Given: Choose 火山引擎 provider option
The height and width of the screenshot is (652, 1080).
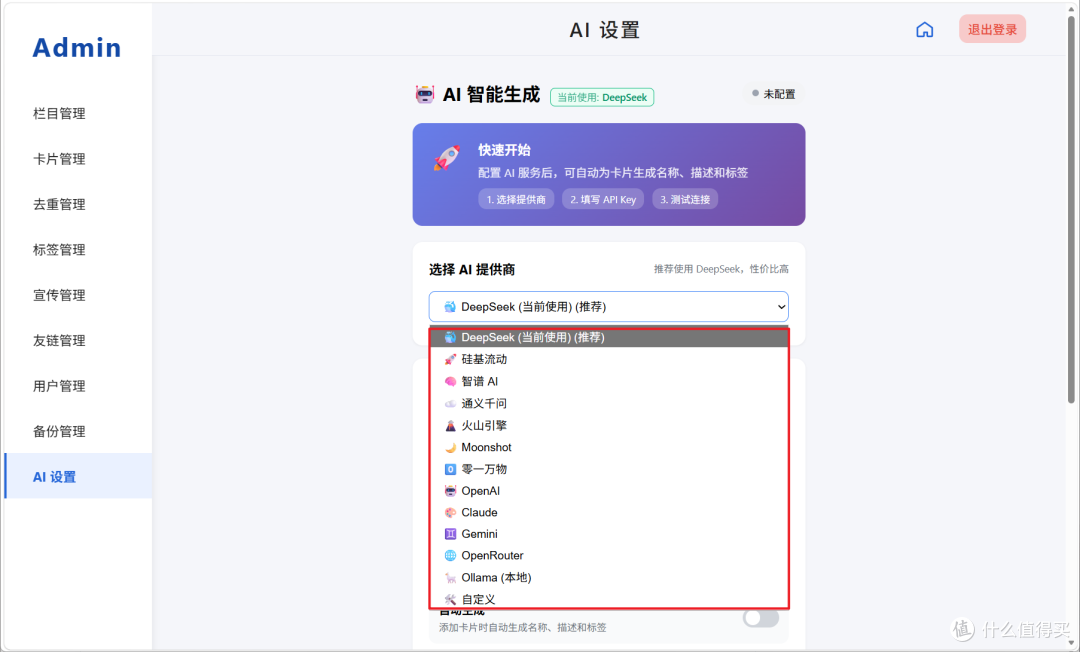Looking at the screenshot, I should pyautogui.click(x=609, y=425).
